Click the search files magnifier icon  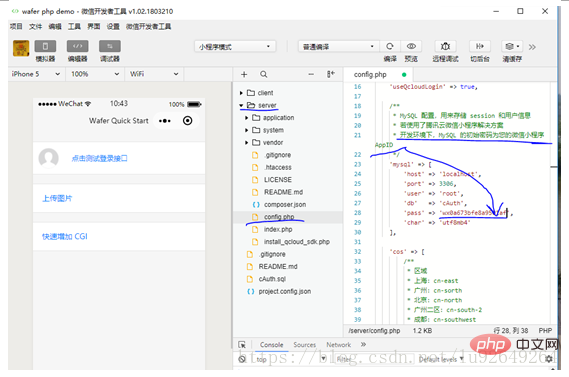click(263, 74)
